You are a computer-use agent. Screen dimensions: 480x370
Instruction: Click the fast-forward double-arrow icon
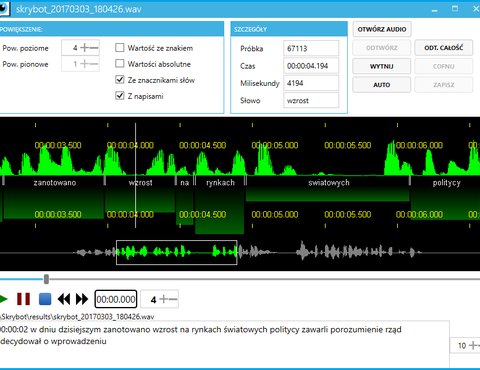tap(82, 299)
